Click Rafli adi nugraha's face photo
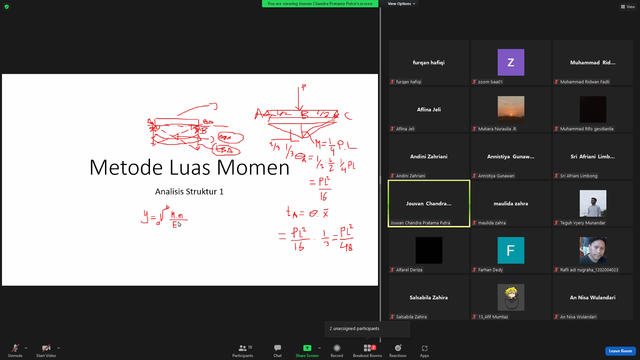This screenshot has width=640, height=360. click(593, 250)
